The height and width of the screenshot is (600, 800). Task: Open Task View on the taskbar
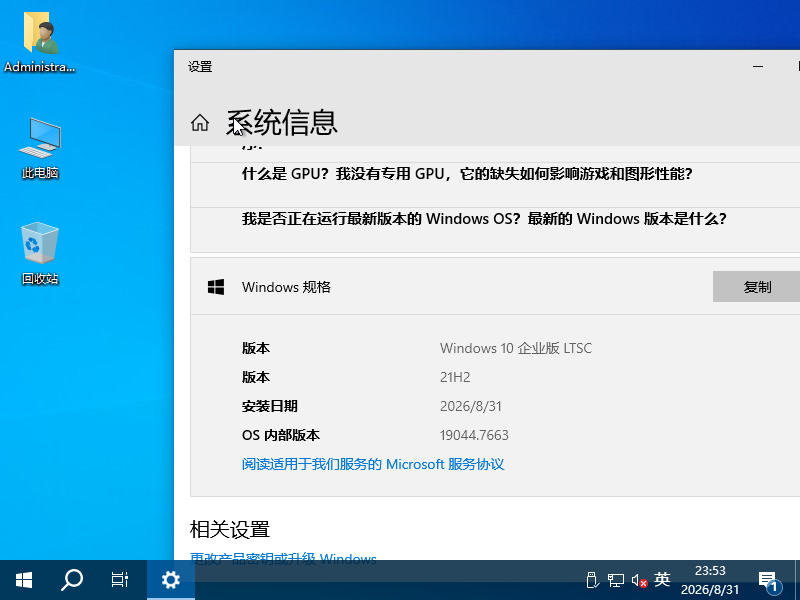pyautogui.click(x=120, y=580)
